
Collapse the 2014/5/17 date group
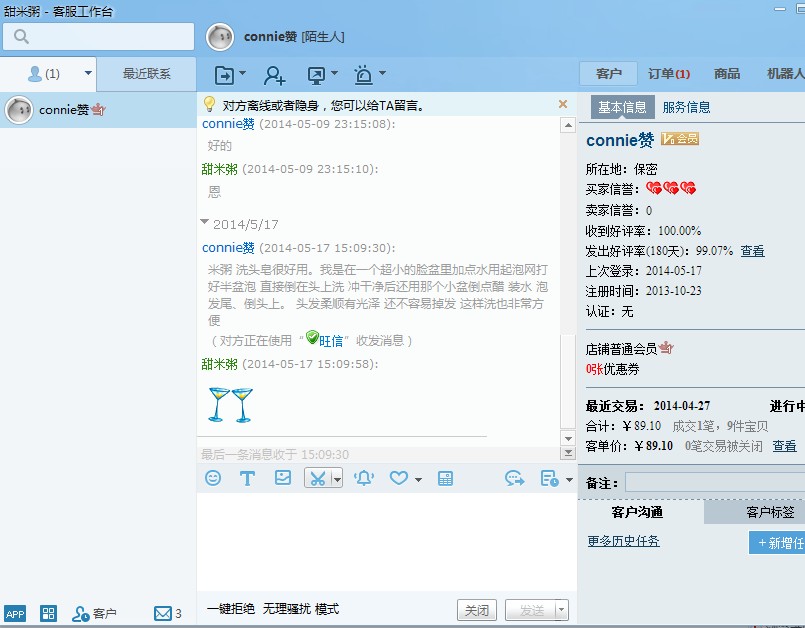tap(204, 222)
